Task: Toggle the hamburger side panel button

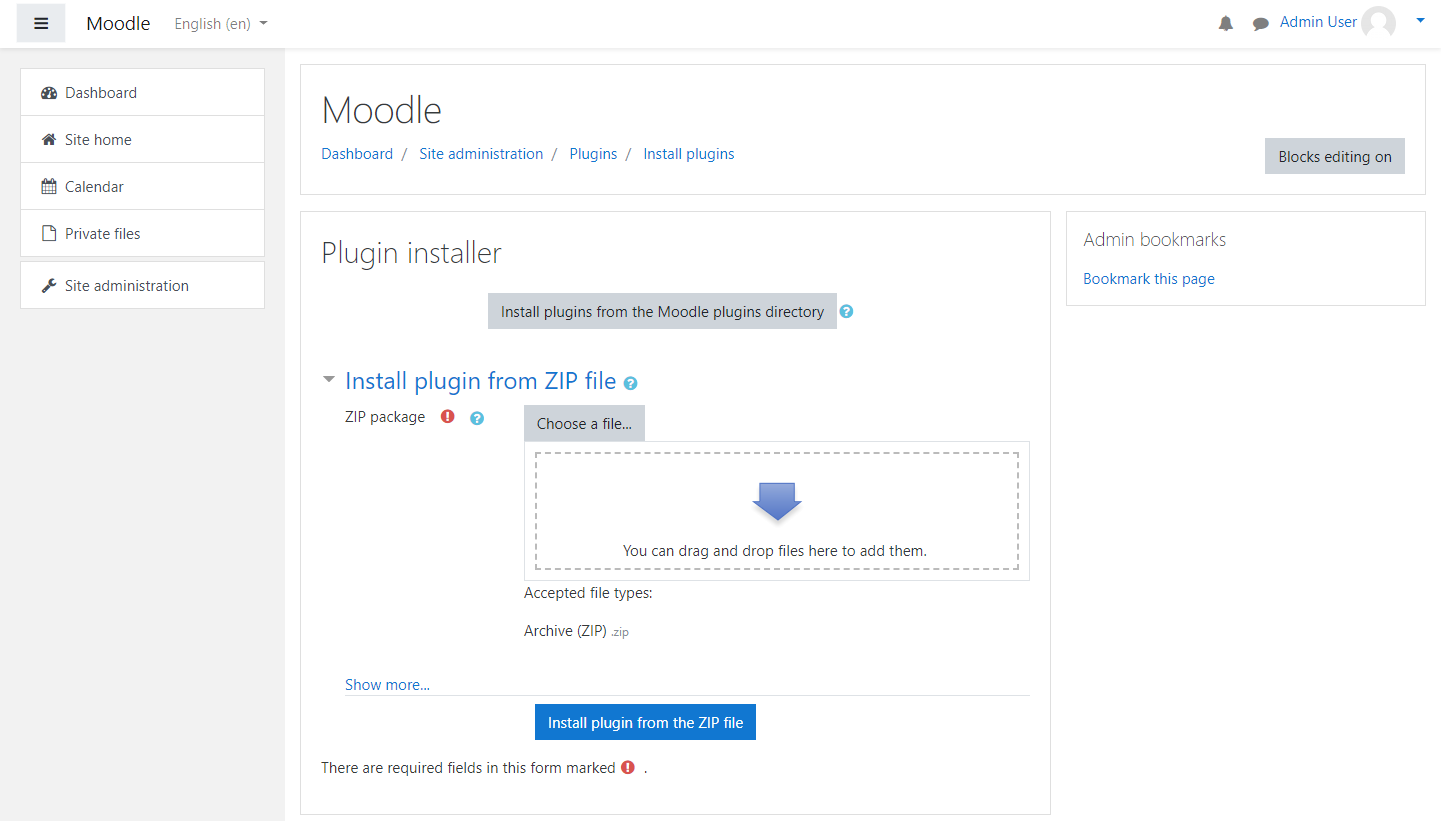Action: pos(41,23)
